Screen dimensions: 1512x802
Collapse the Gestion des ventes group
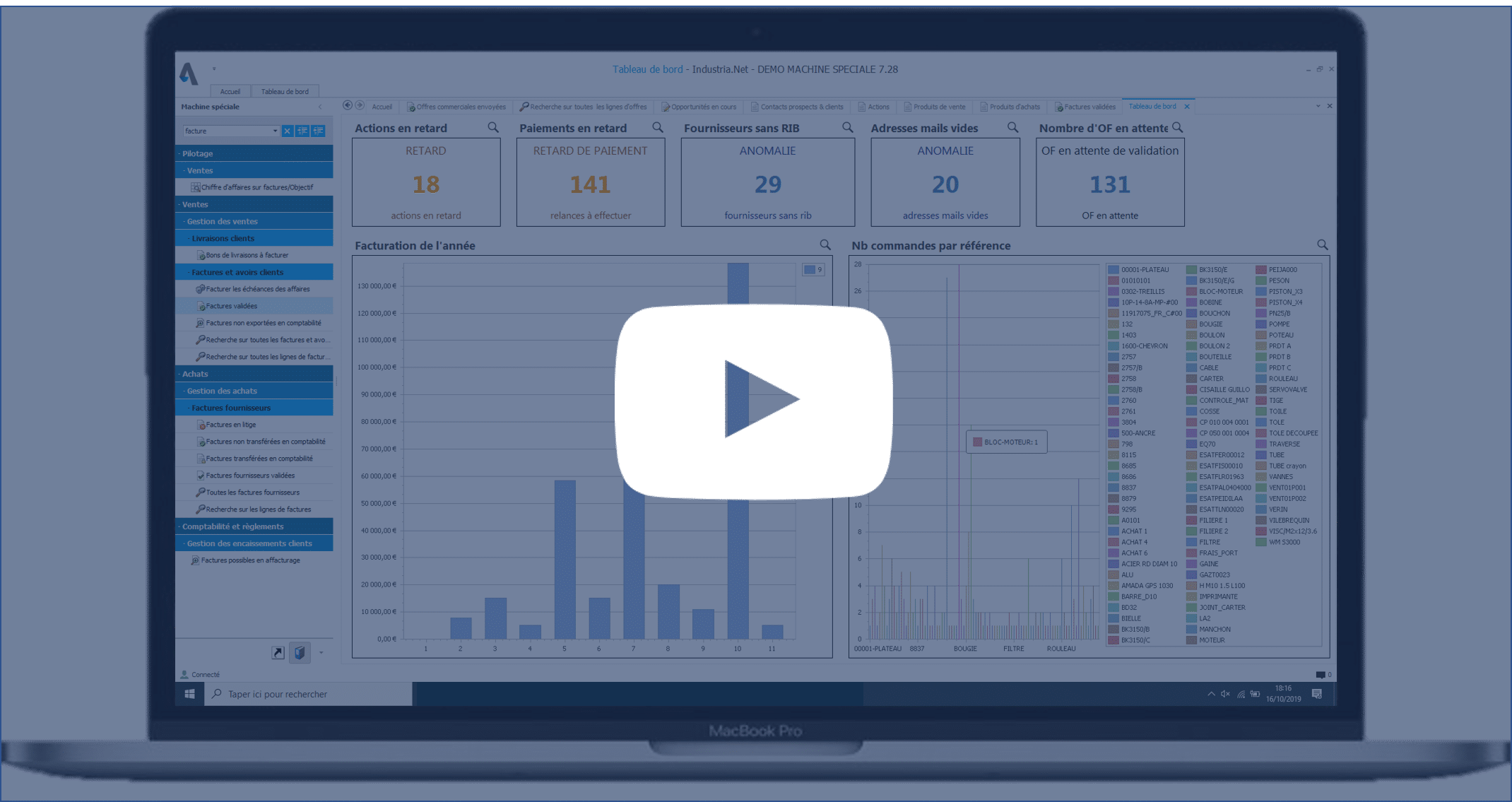coord(254,221)
